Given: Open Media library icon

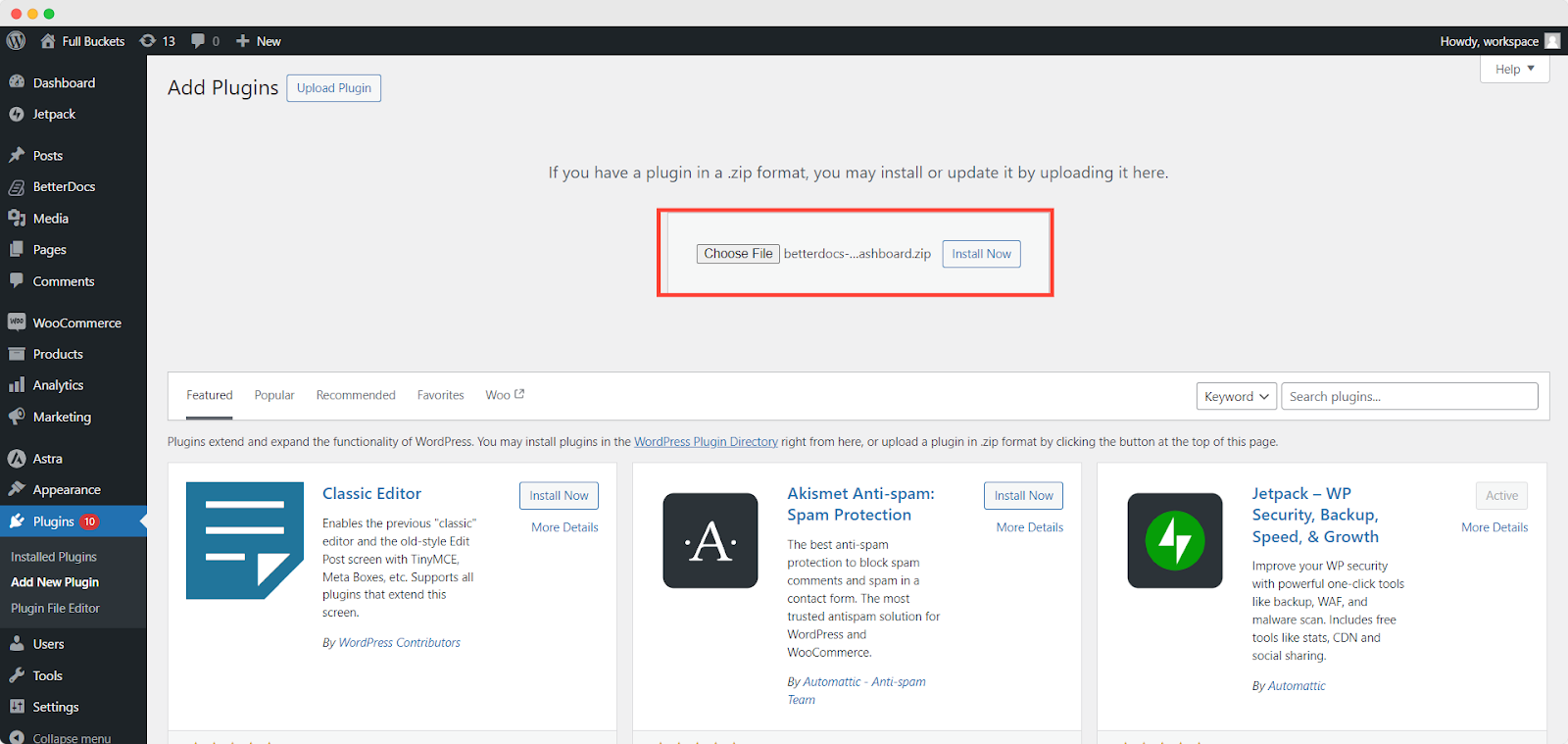Looking at the screenshot, I should (17, 218).
